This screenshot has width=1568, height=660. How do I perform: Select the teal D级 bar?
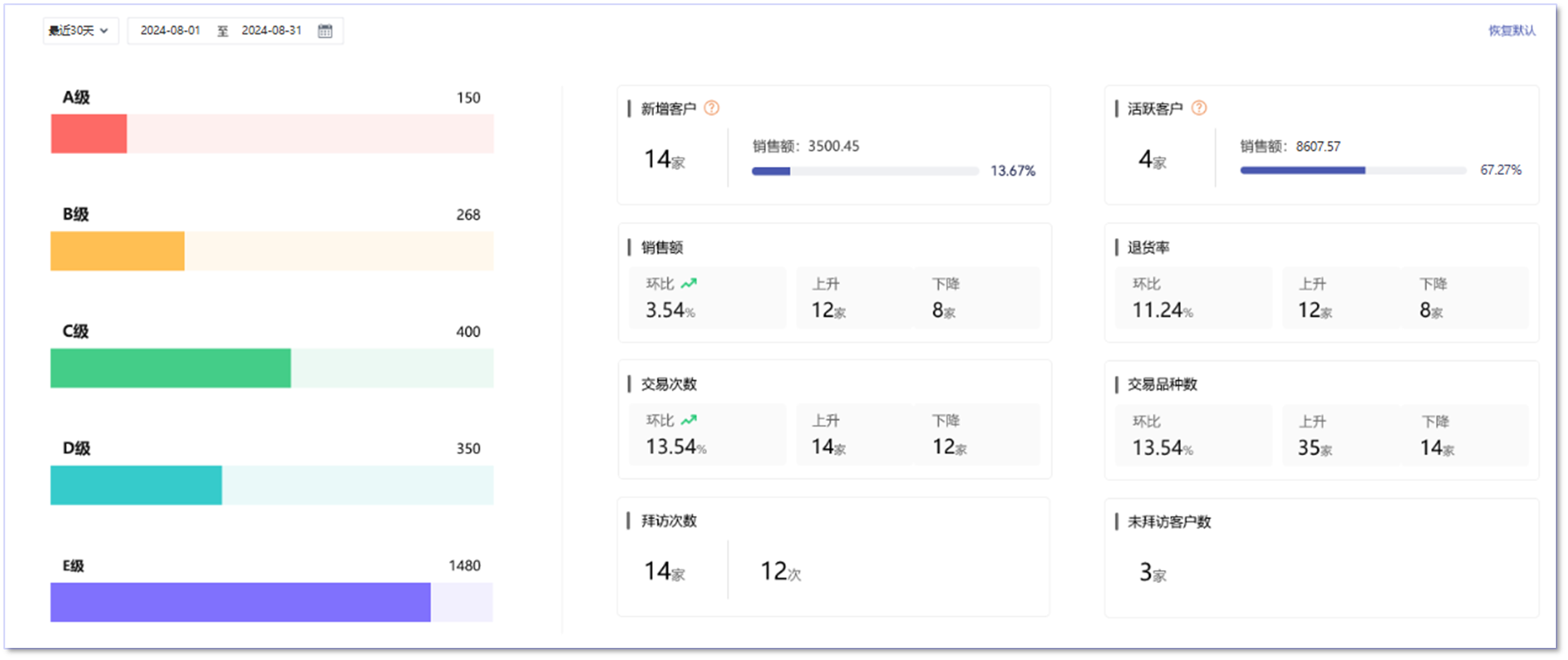(x=136, y=485)
